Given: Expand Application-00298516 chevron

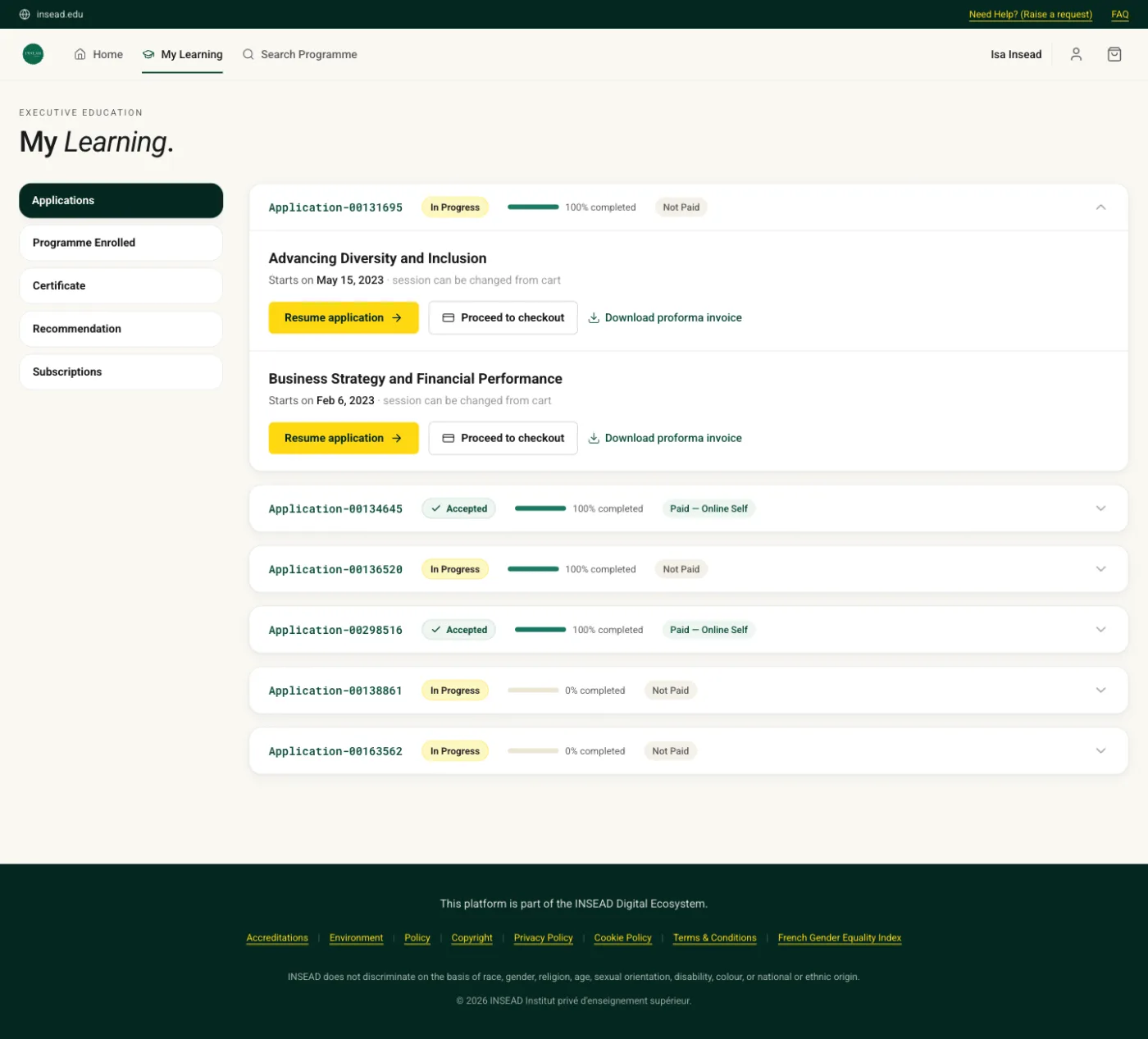Looking at the screenshot, I should point(1100,630).
